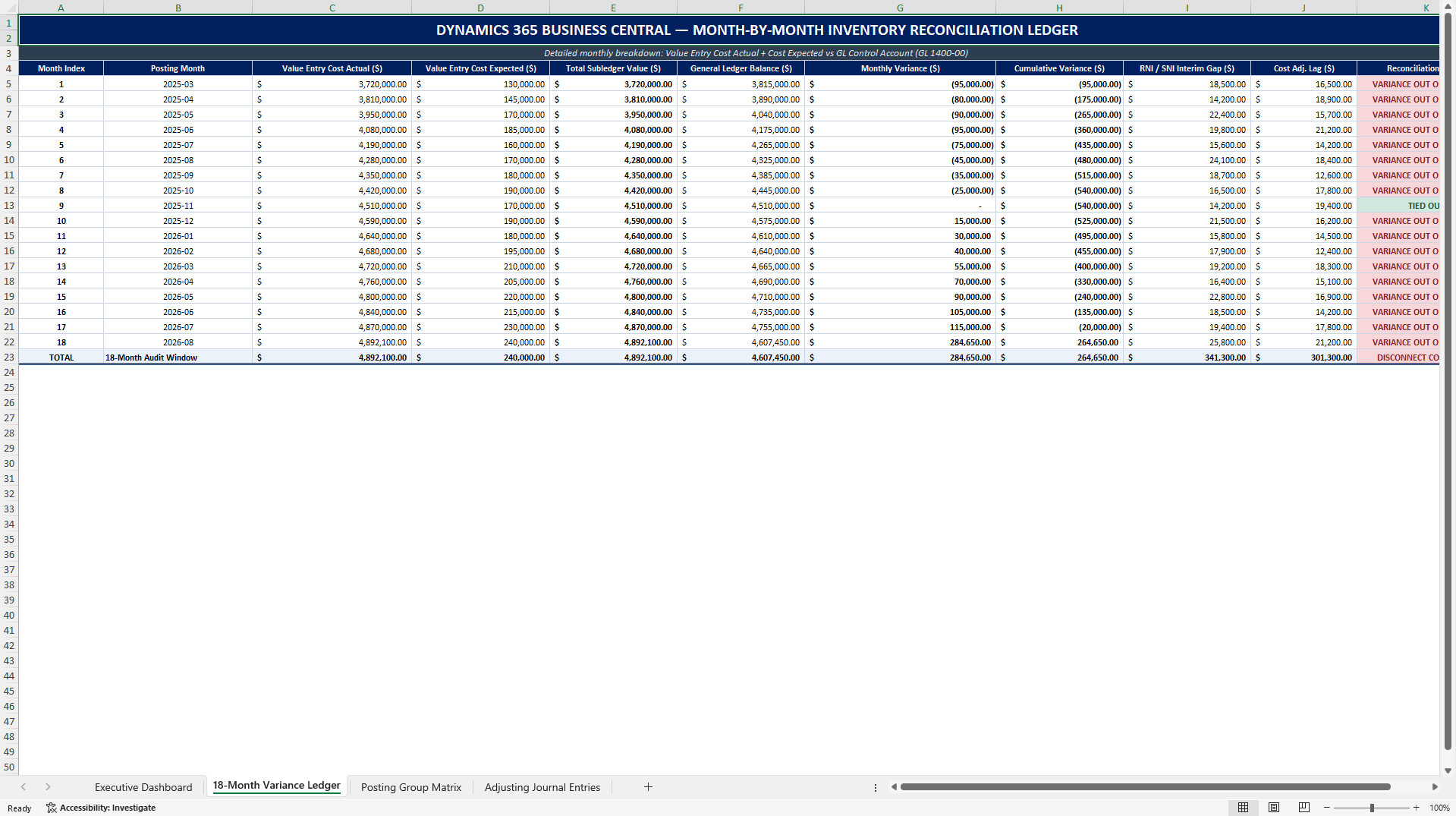The width and height of the screenshot is (1456, 816).
Task: Add a new sheet with the plus icon
Action: [648, 787]
